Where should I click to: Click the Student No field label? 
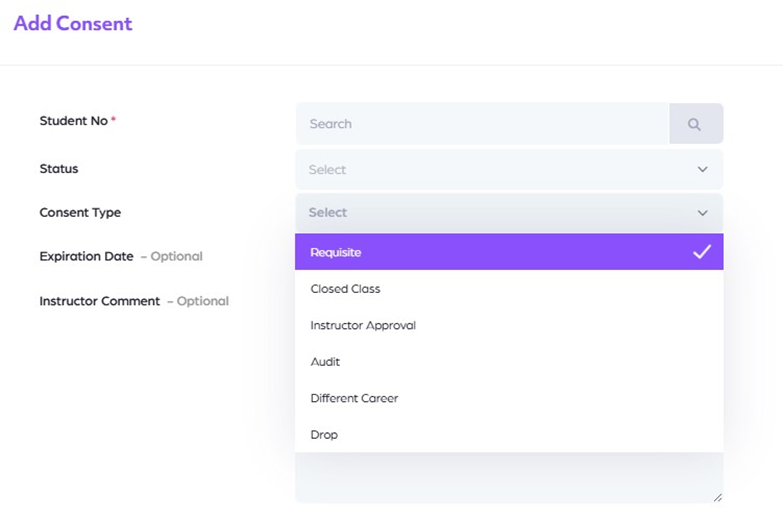click(73, 121)
